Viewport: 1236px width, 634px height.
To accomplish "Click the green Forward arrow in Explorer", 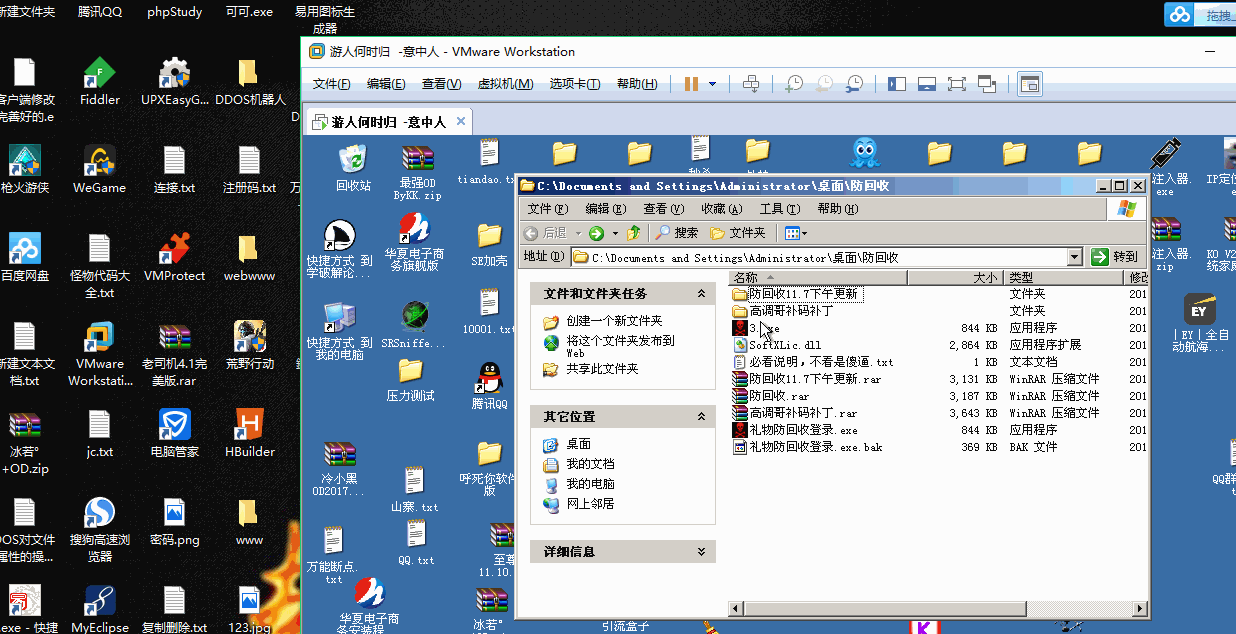I will click(596, 233).
